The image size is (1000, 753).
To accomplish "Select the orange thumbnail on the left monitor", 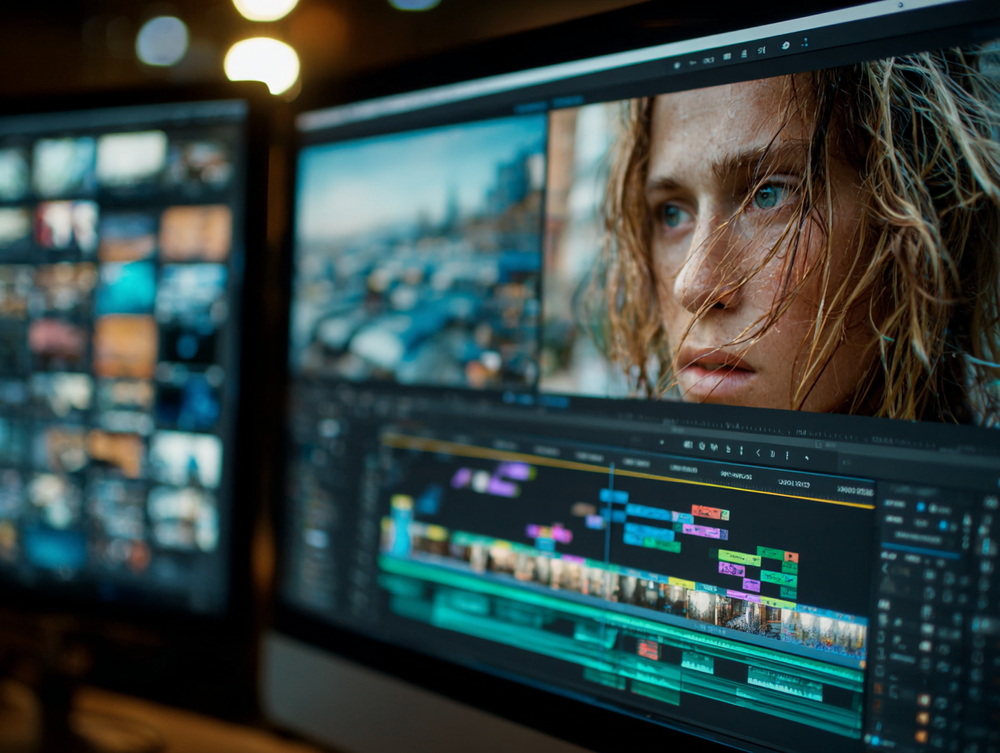I will point(196,233).
